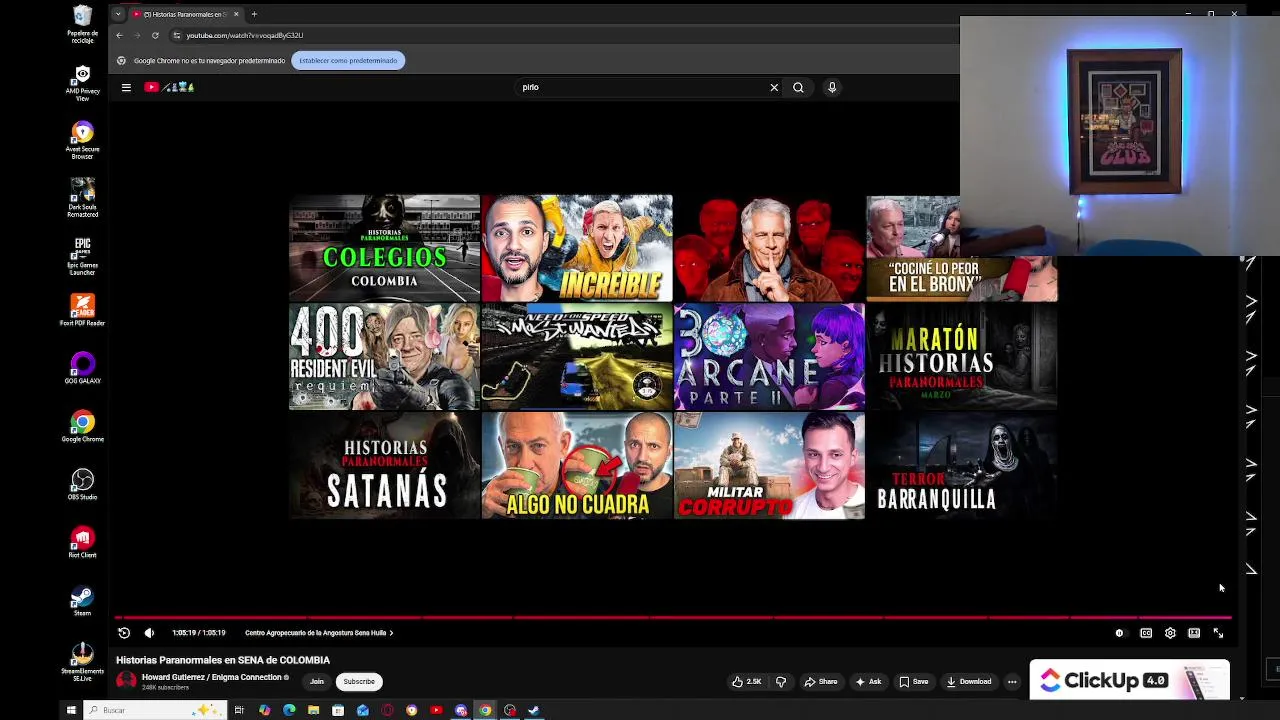Image resolution: width=1280 pixels, height=720 pixels.
Task: Save the video to a playlist
Action: 913,682
